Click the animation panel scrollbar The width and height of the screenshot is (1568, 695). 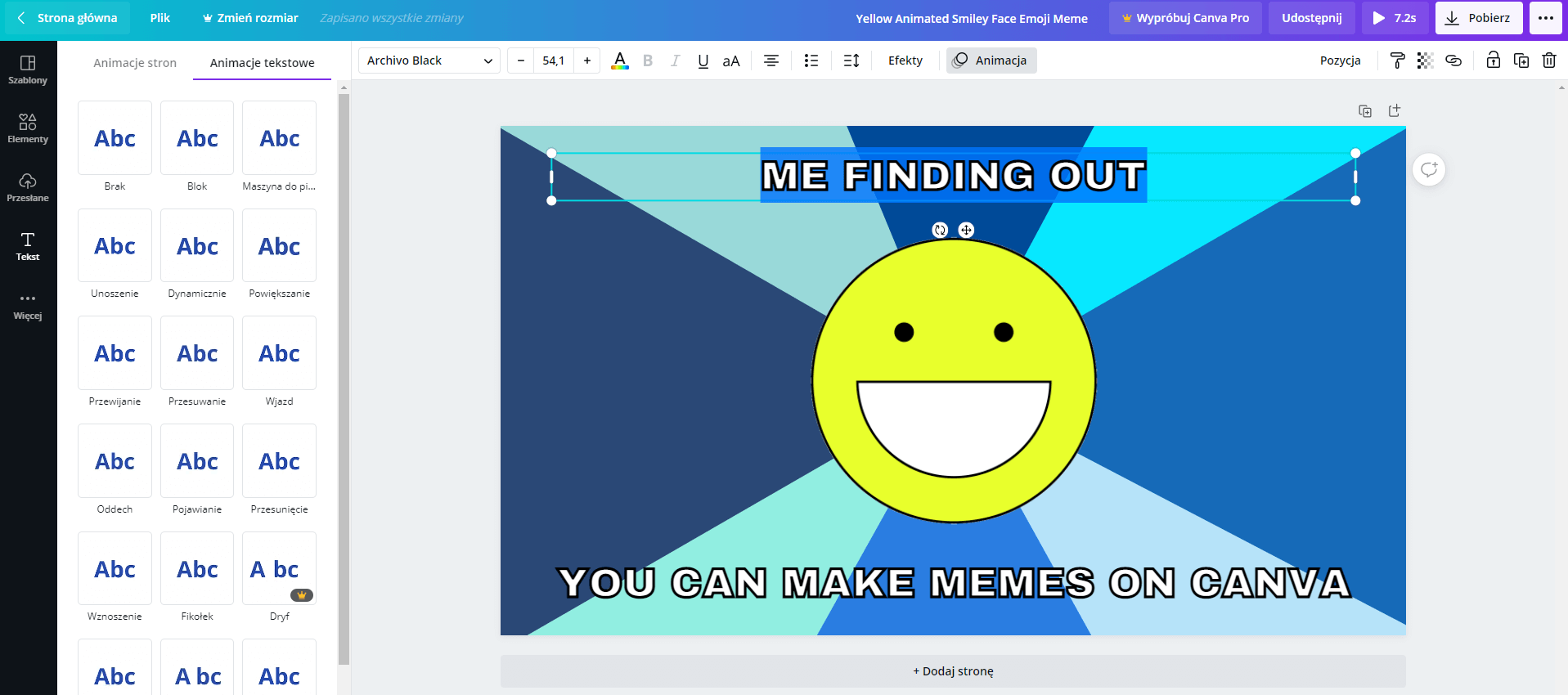click(x=344, y=379)
